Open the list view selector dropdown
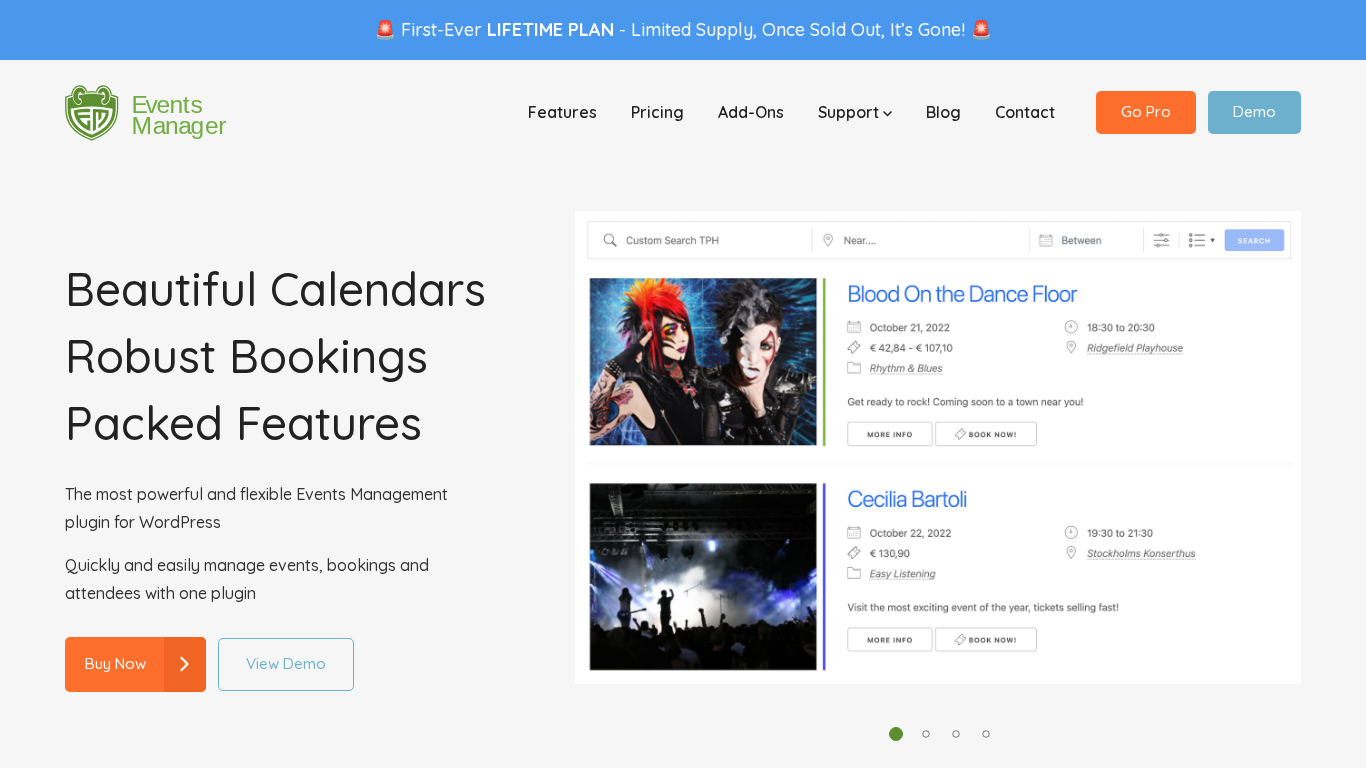The height and width of the screenshot is (768, 1366). (1202, 240)
